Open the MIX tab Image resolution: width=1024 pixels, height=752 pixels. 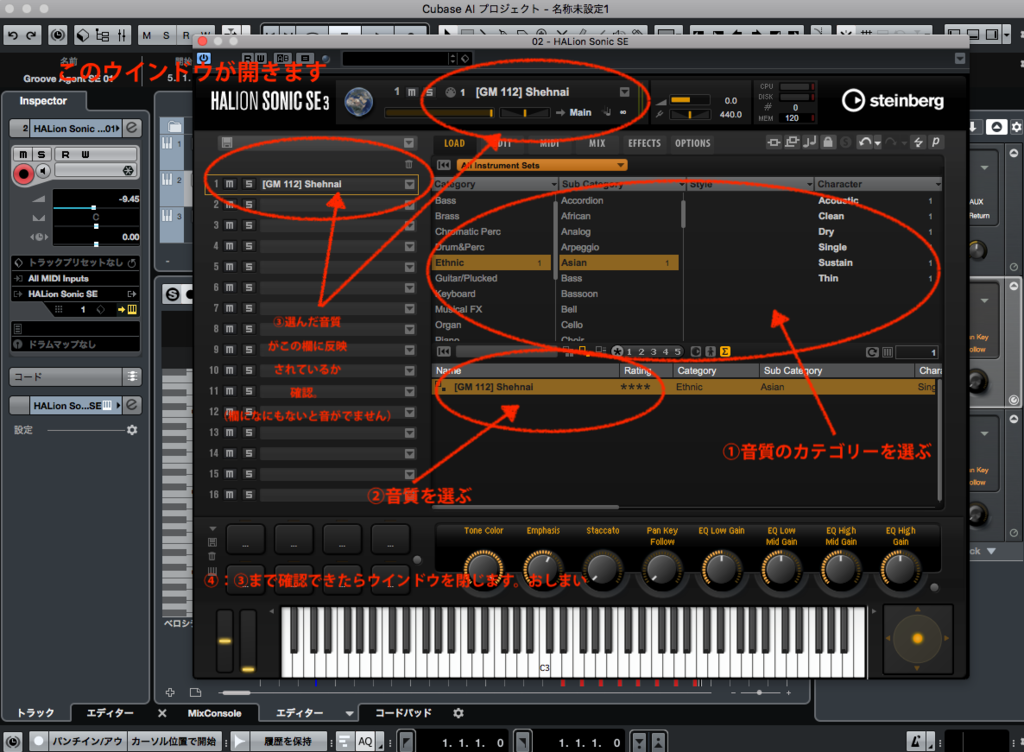click(597, 143)
